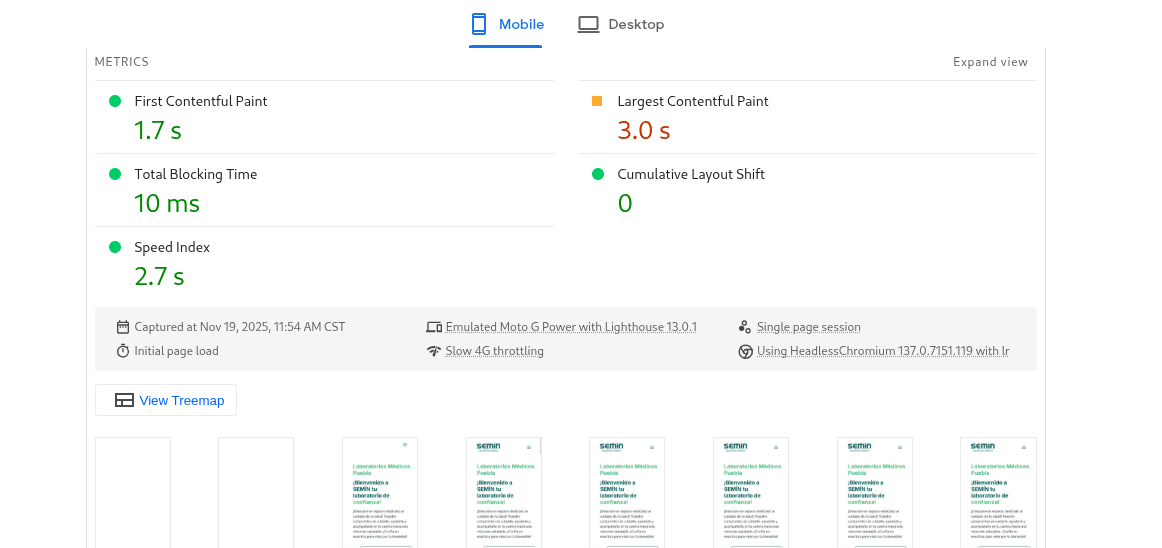
Task: Switch to the Mobile tab
Action: 507,24
